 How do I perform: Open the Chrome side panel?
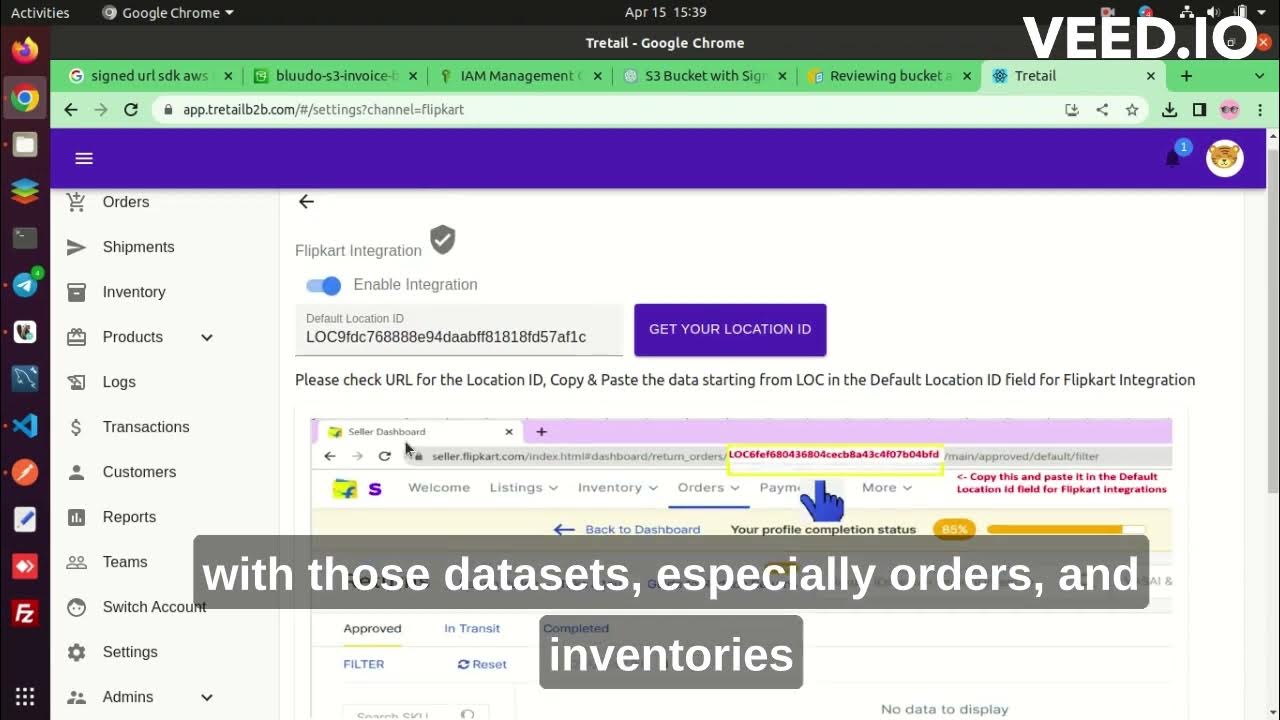coord(1199,110)
